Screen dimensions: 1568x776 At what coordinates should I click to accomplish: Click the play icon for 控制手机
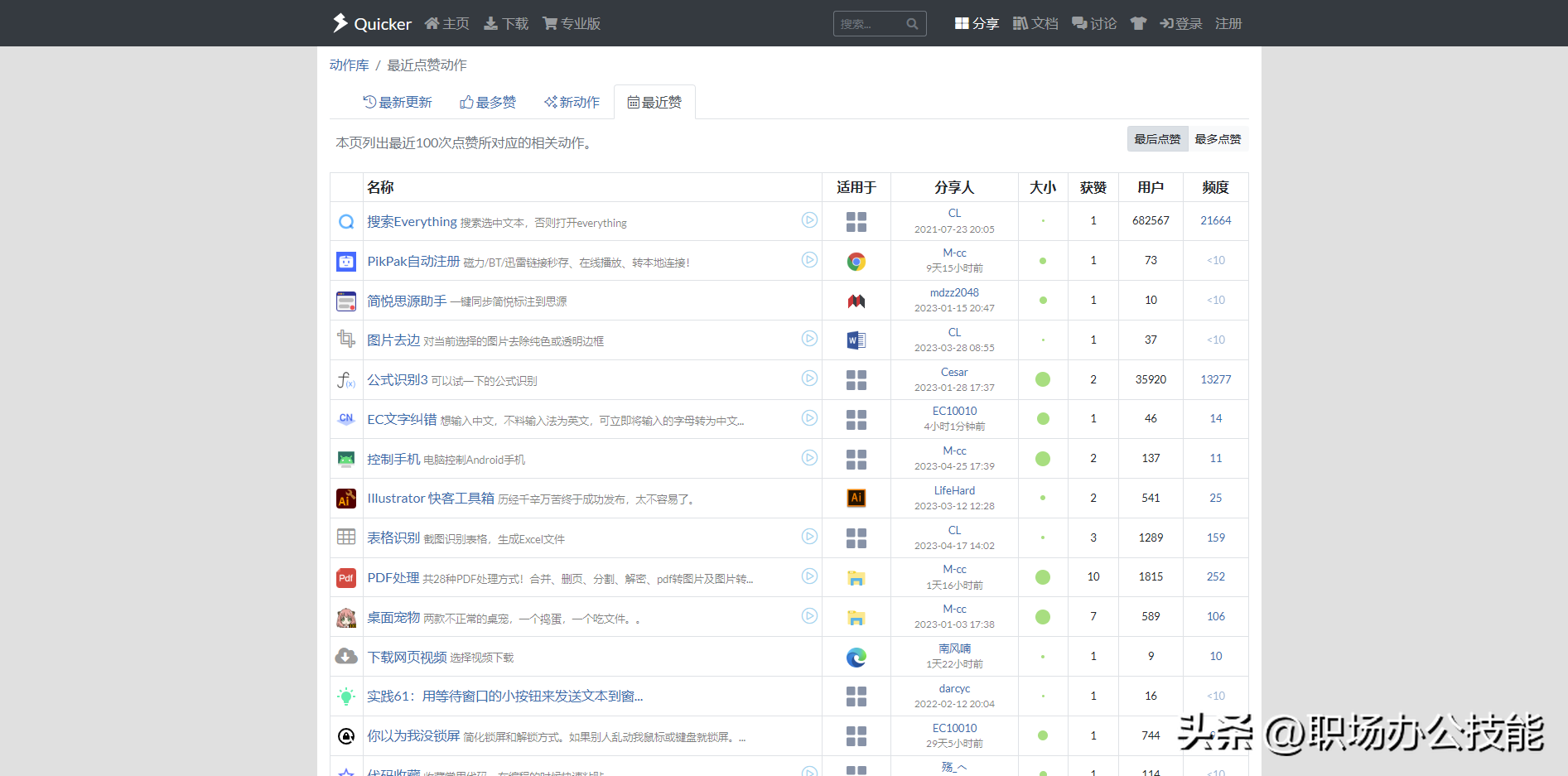(809, 458)
